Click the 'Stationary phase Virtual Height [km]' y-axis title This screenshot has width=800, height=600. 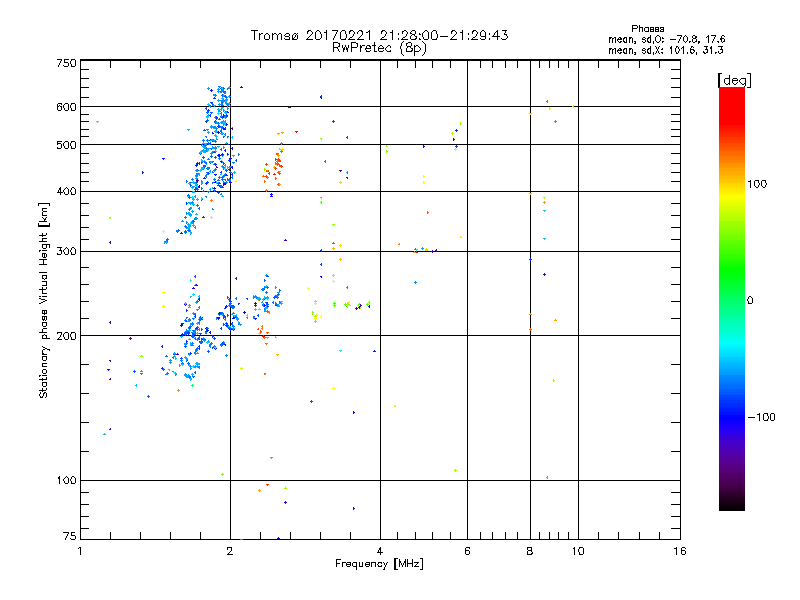[x=44, y=300]
